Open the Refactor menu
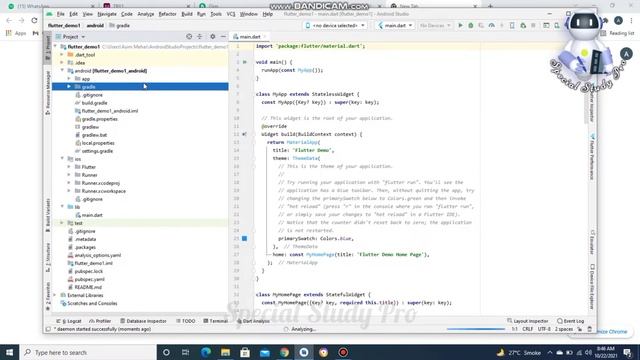 [167, 14]
